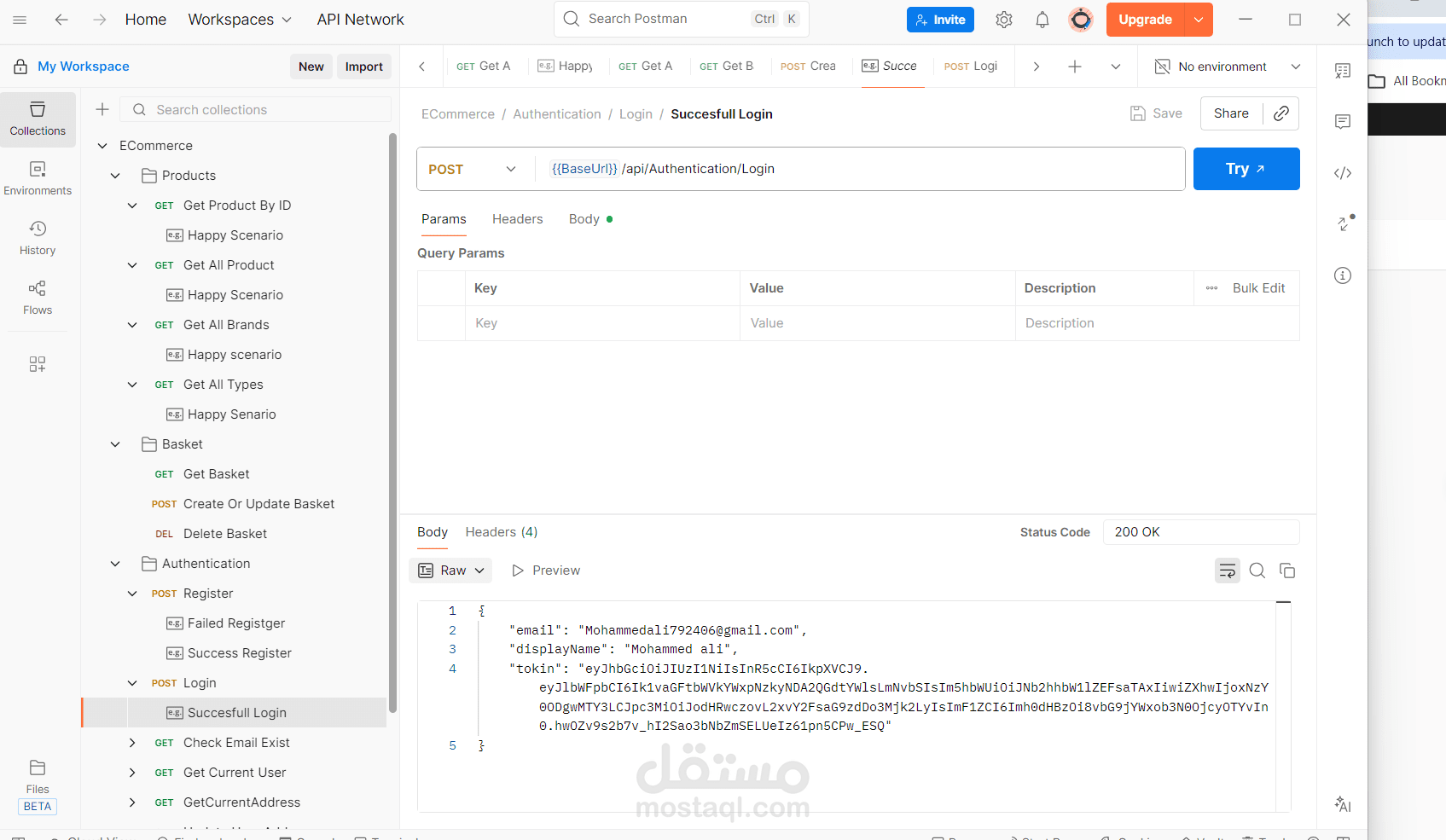The image size is (1446, 840).
Task: Click the Upgrade button
Action: [1146, 20]
